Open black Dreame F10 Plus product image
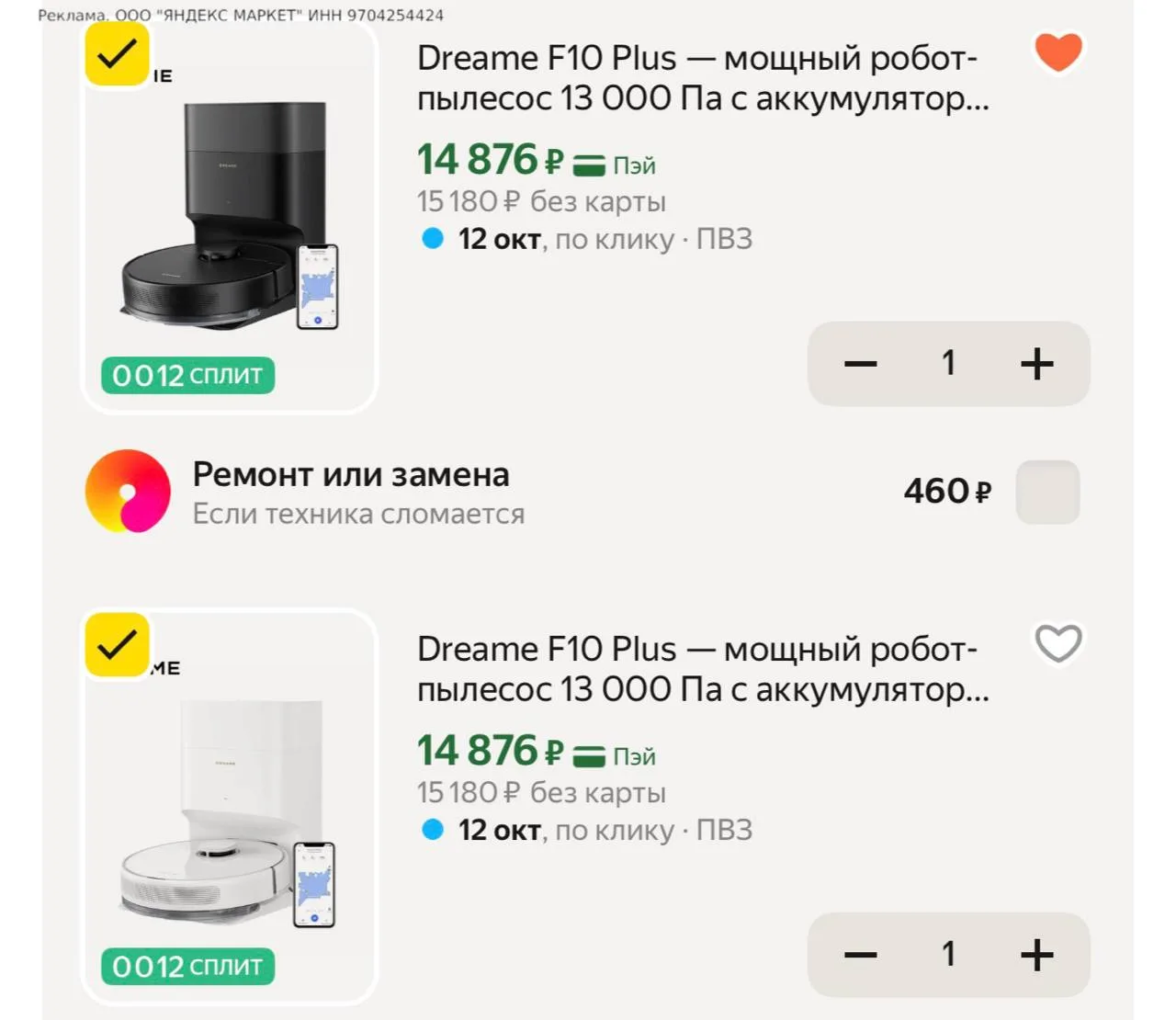The width and height of the screenshot is (1176, 1020). [x=230, y=218]
